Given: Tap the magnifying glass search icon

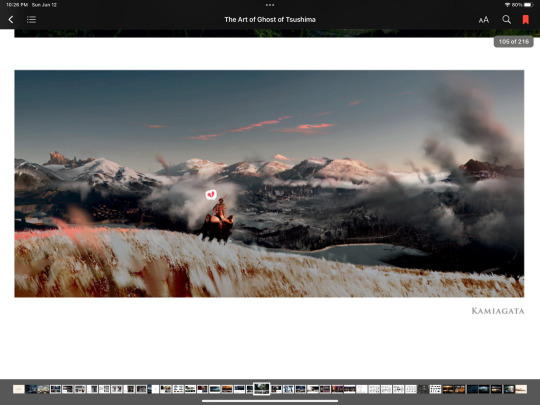Looking at the screenshot, I should click(506, 20).
